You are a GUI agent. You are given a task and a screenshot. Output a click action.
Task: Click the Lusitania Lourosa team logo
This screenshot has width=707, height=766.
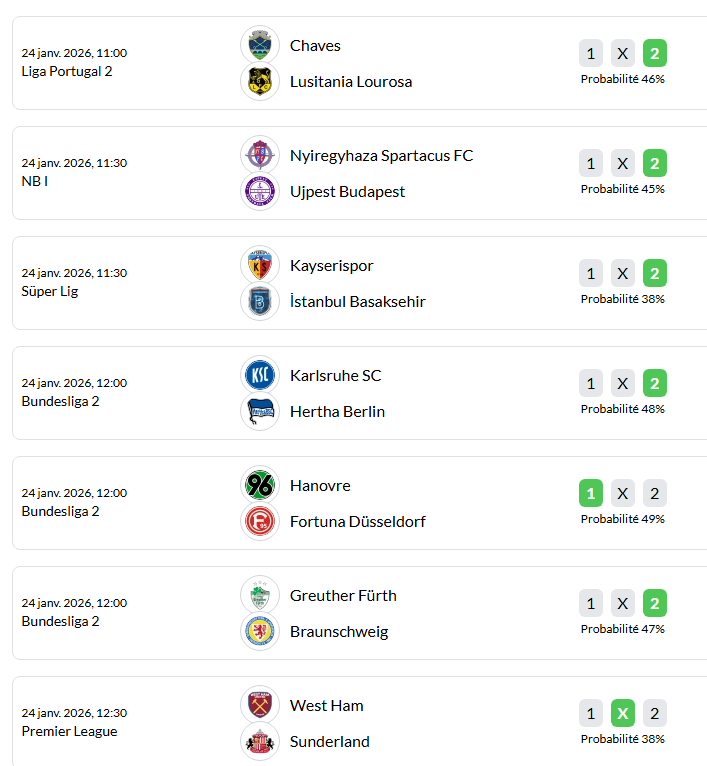click(260, 81)
